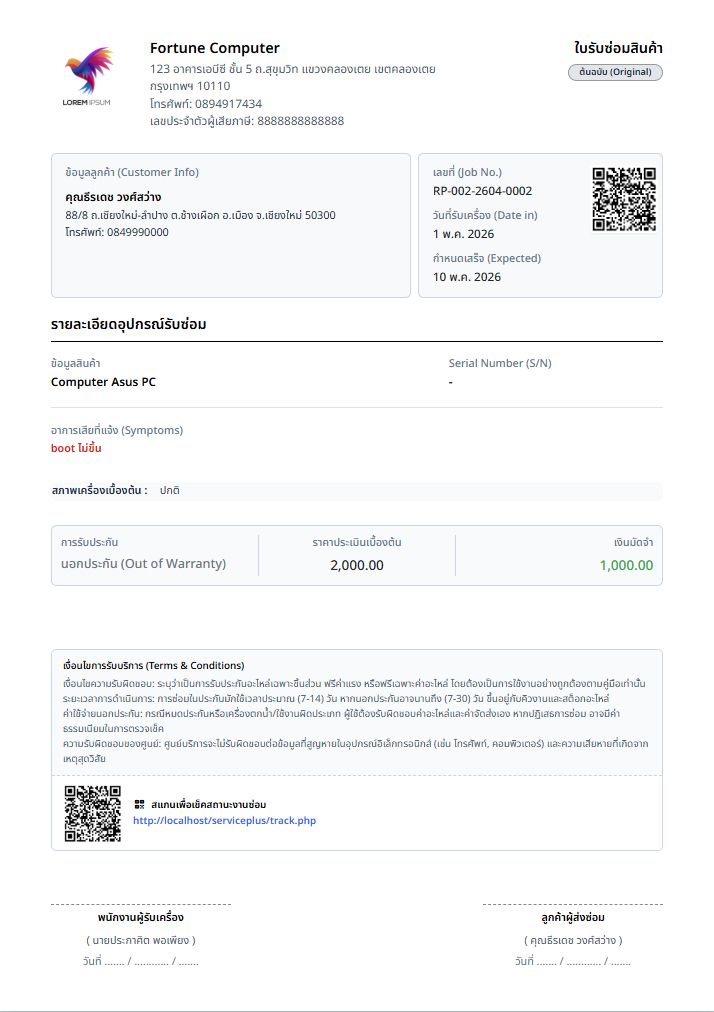The height and width of the screenshot is (1012, 714).
Task: Click the Out of Warranty status text
Action: [143, 563]
